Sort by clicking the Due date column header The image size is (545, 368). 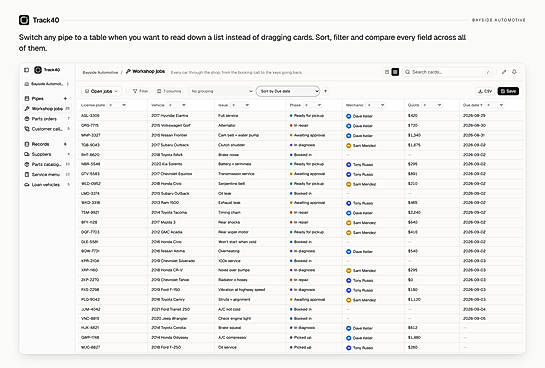click(472, 105)
